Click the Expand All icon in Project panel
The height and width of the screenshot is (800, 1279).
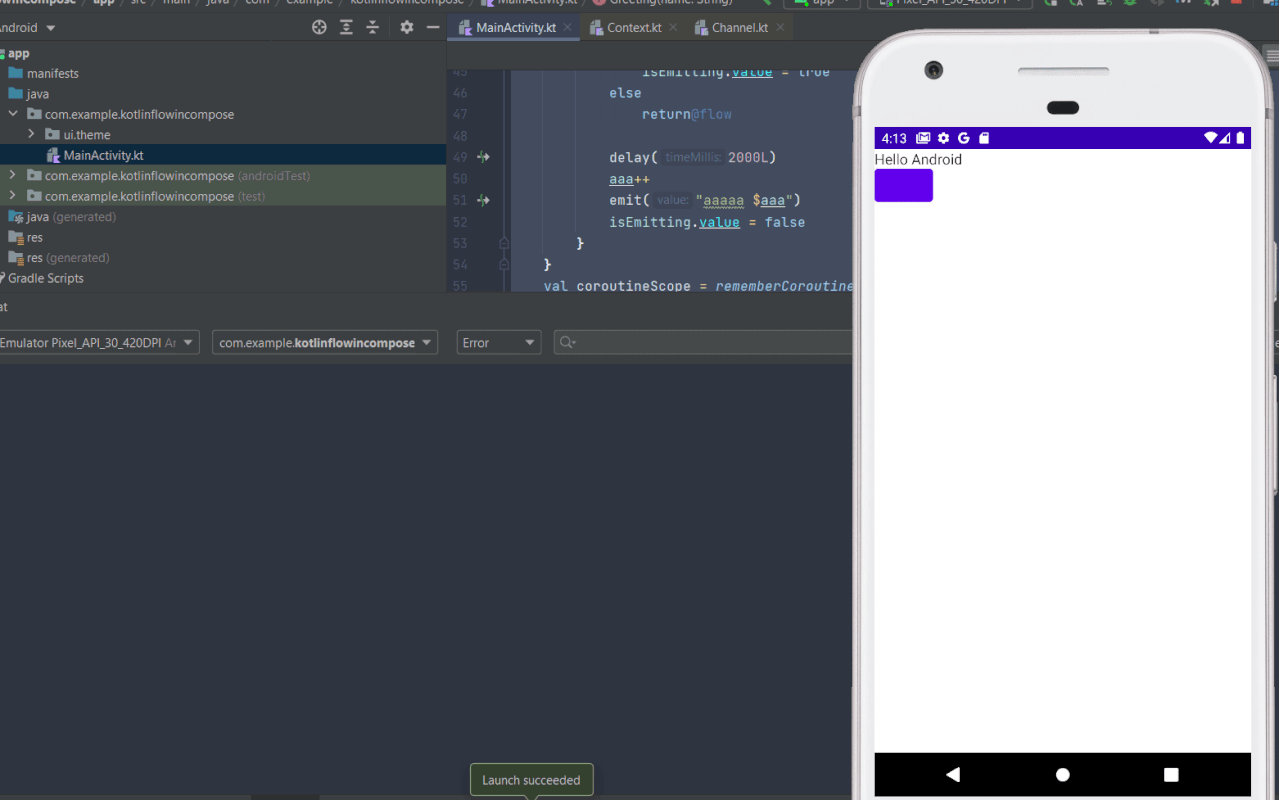click(346, 28)
